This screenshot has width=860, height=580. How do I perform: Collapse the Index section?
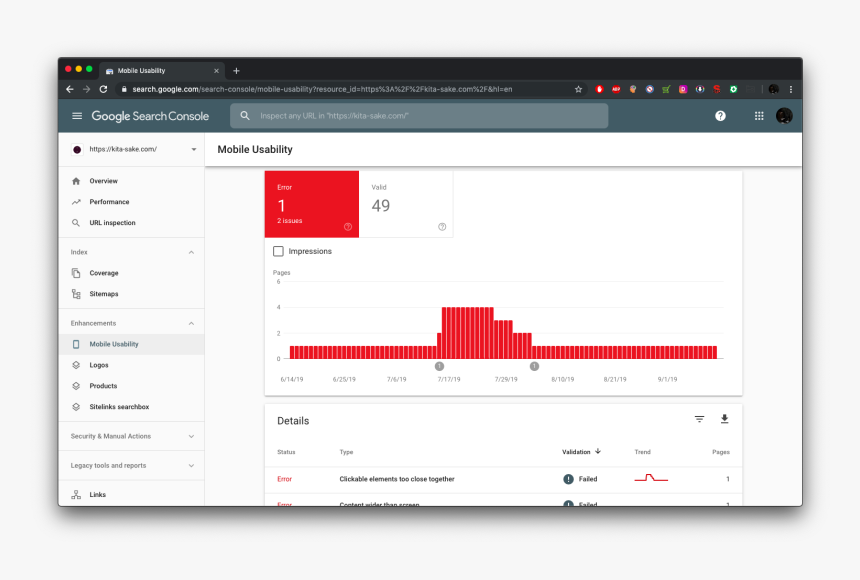coord(191,252)
